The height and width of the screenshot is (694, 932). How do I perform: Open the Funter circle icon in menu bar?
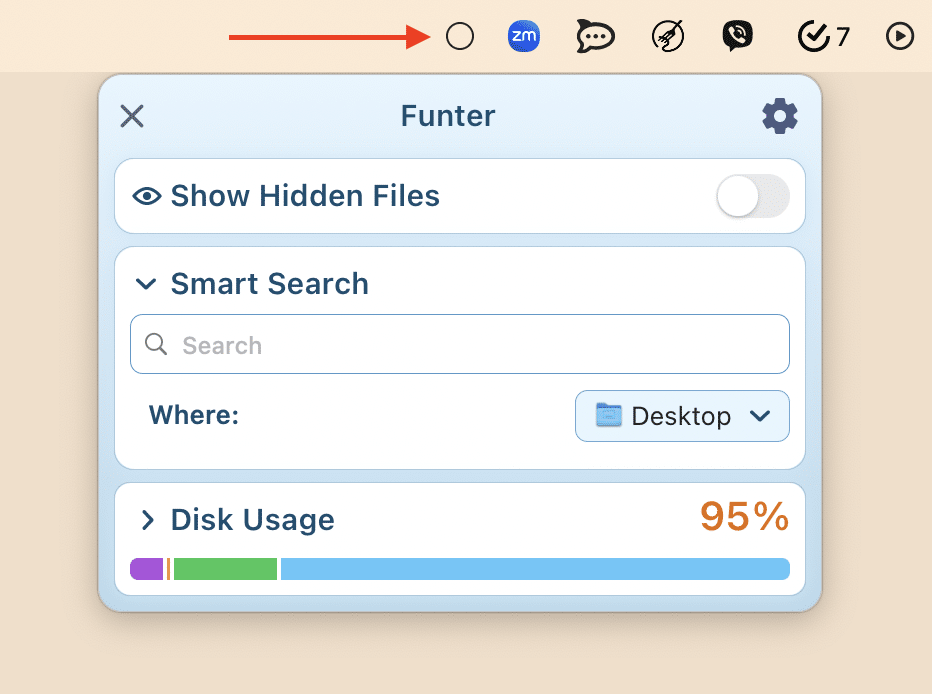459,37
